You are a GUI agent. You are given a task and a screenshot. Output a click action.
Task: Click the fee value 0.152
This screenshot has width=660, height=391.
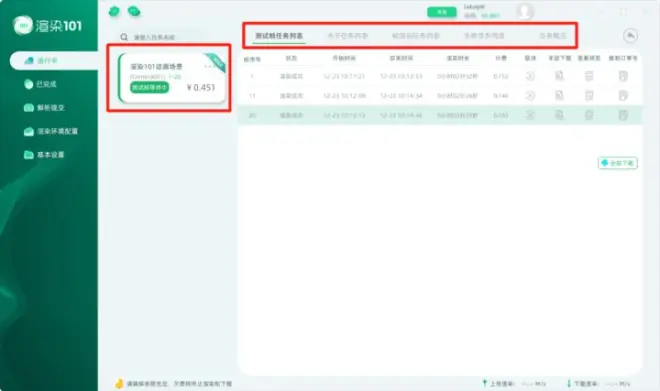(500, 76)
